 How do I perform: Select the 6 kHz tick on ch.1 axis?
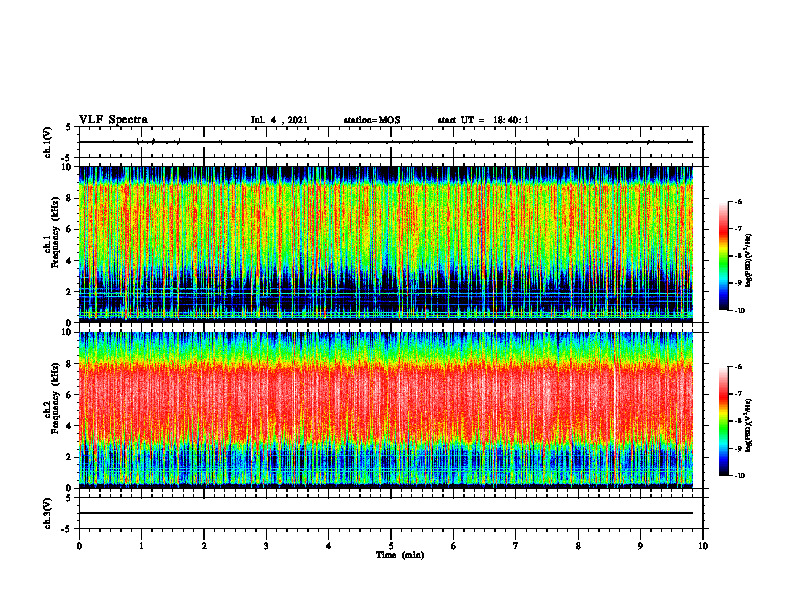(x=70, y=230)
